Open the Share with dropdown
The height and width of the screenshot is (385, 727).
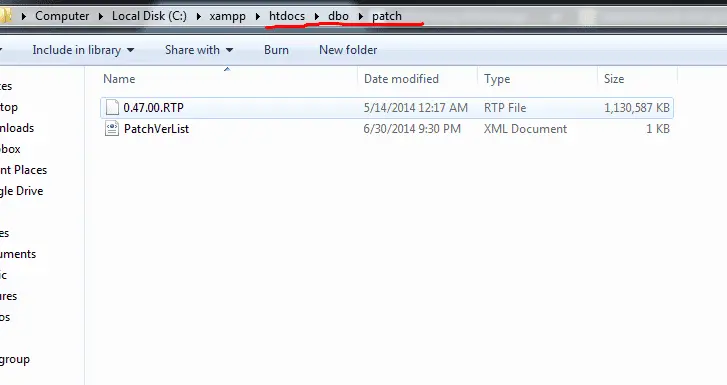tap(199, 50)
